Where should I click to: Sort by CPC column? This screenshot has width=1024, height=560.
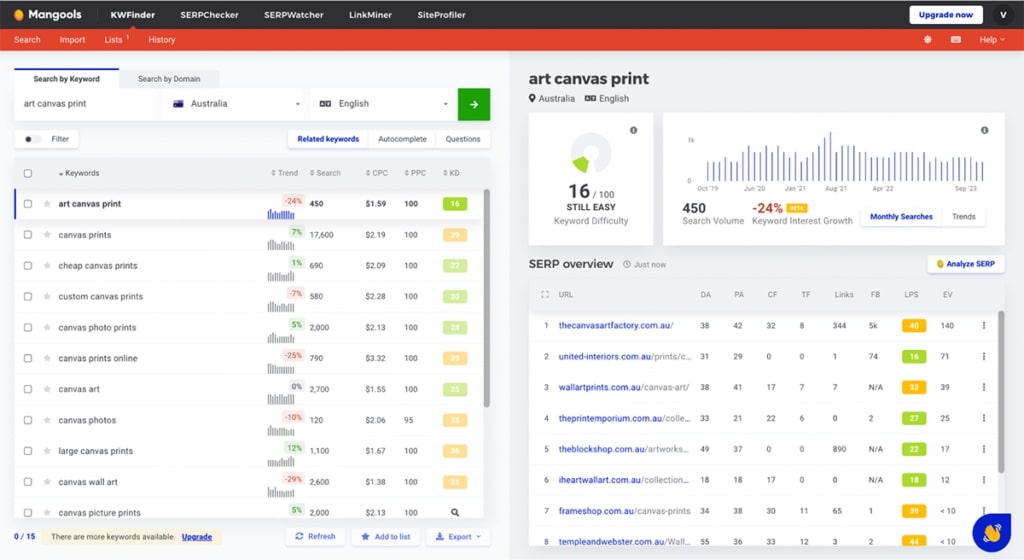tap(377, 173)
